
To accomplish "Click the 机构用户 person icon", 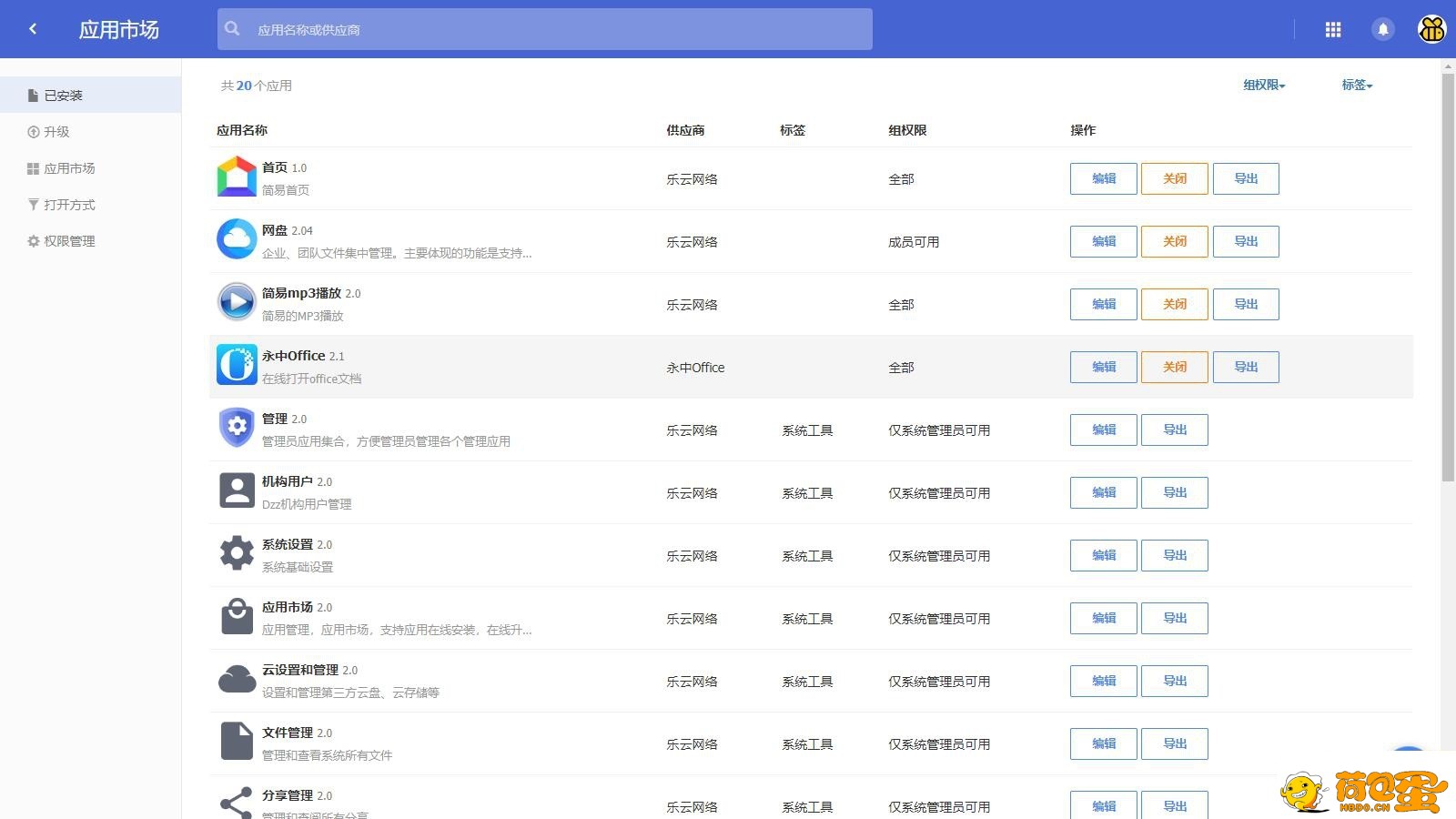I will 237,490.
